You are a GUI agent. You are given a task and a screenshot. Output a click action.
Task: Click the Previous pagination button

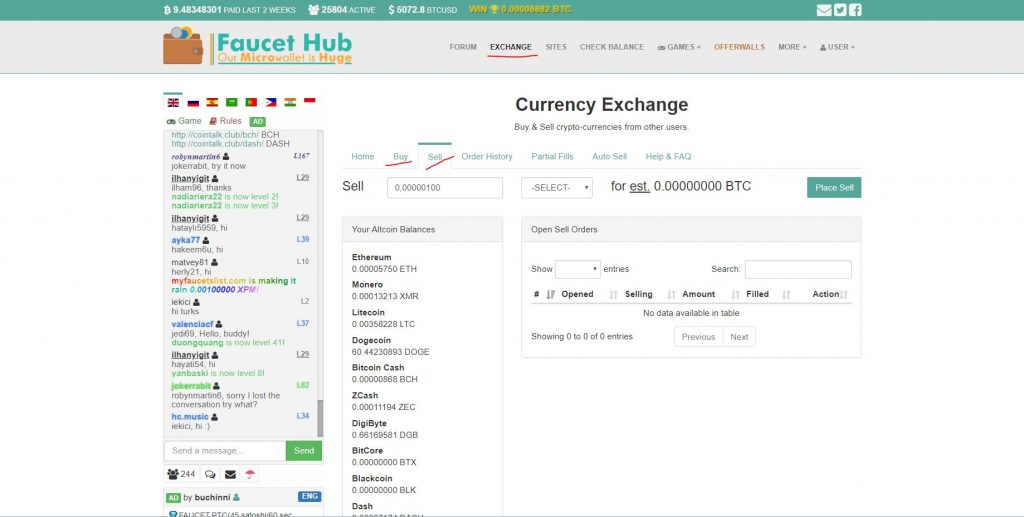(698, 337)
